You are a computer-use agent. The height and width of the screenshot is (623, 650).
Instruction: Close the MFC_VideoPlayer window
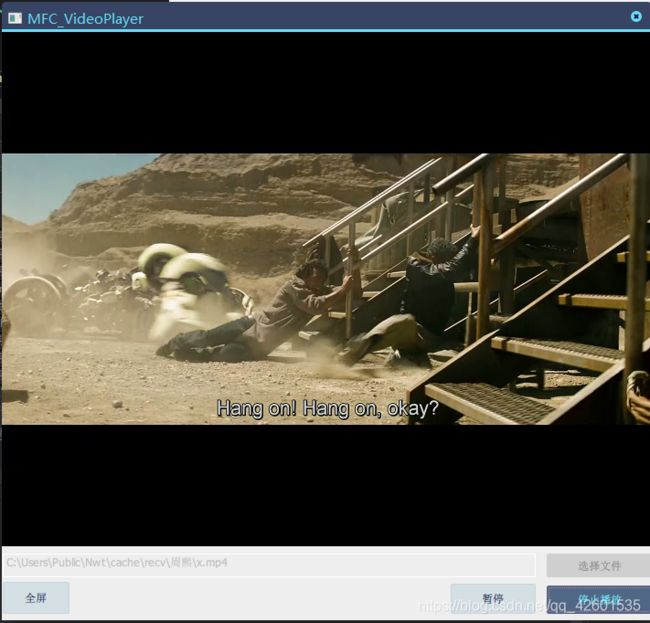pos(636,16)
